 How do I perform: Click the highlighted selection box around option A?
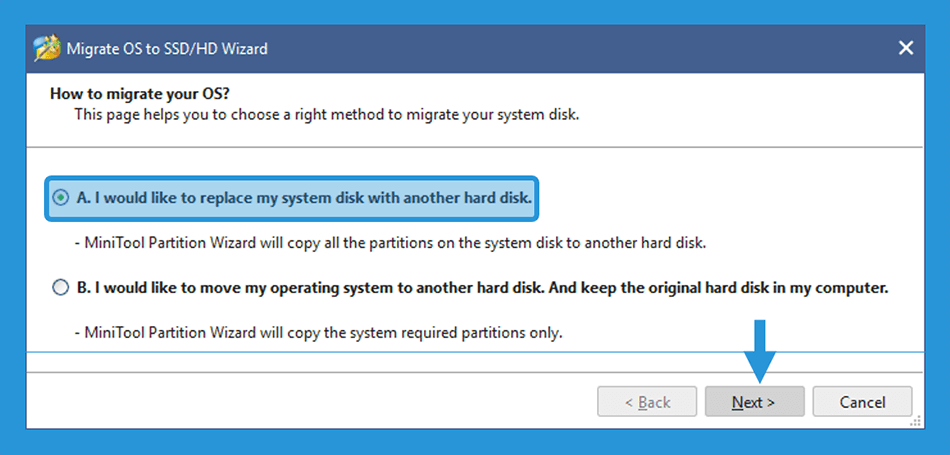coord(291,198)
